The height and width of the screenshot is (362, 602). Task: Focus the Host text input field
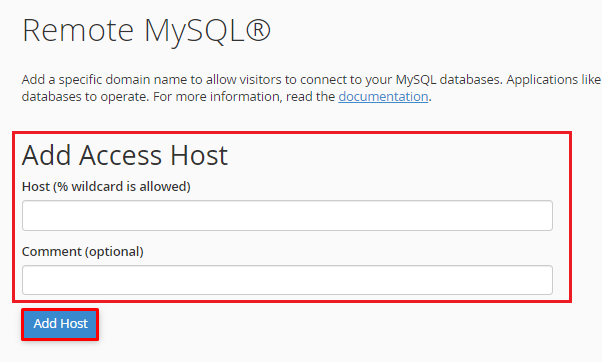pyautogui.click(x=287, y=215)
